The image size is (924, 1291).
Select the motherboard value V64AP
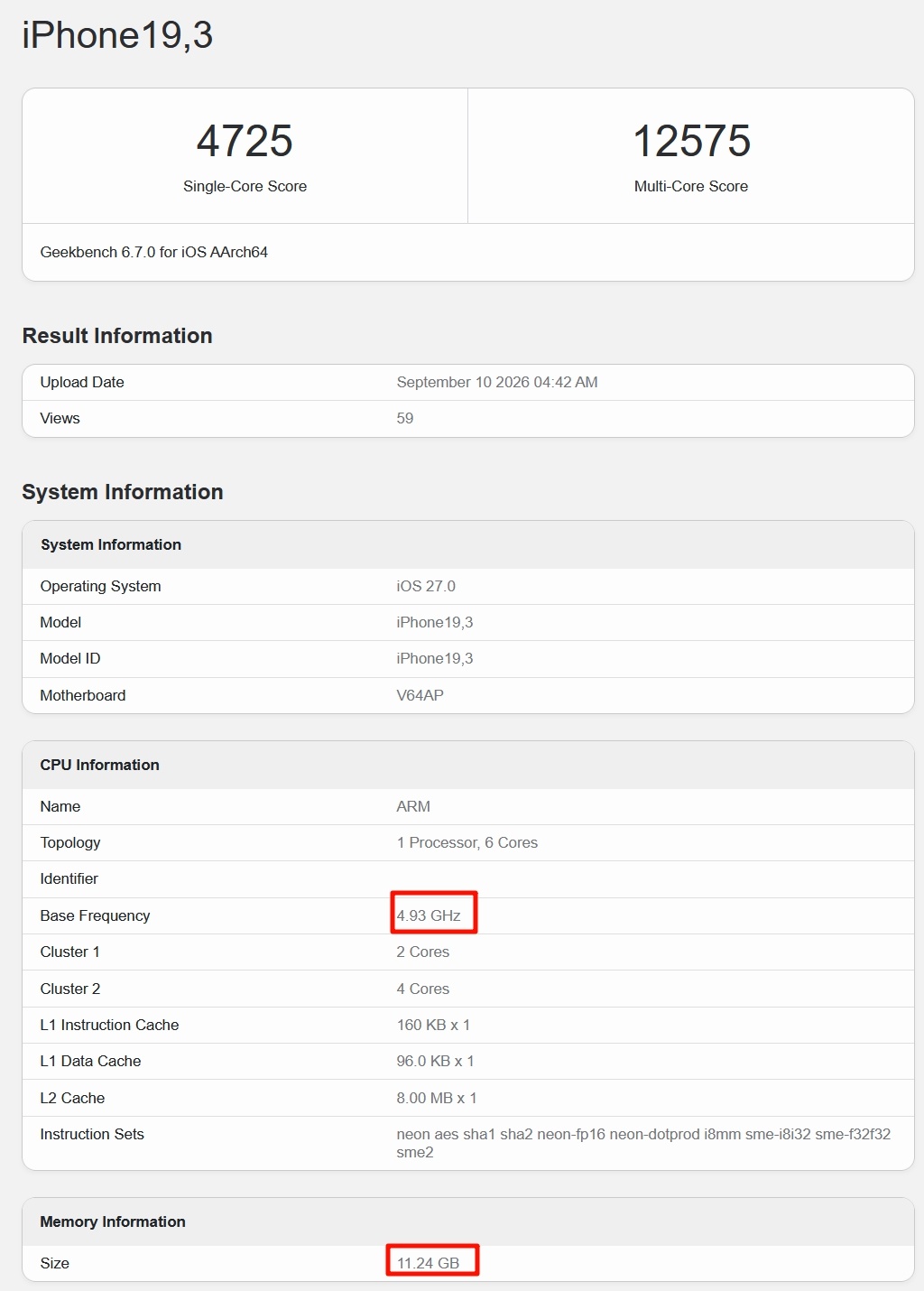pyautogui.click(x=420, y=695)
